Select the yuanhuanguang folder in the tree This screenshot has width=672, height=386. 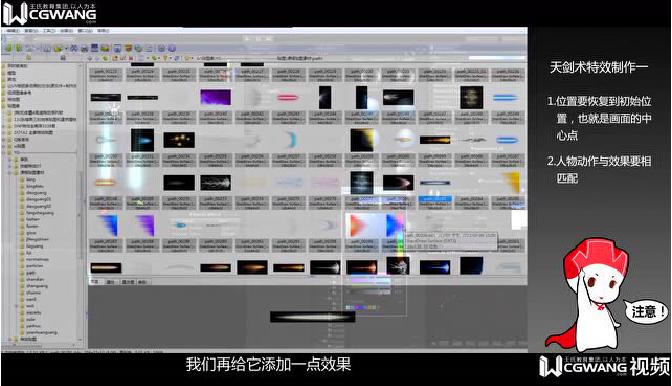[x=42, y=332]
